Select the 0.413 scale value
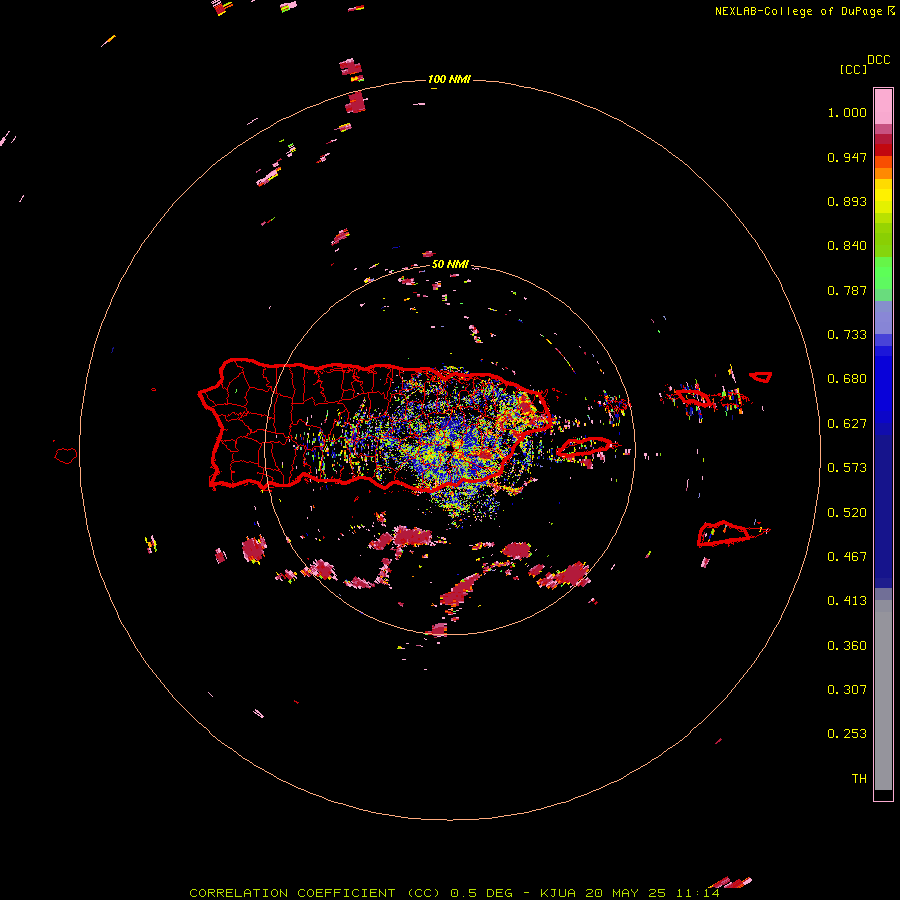 click(x=847, y=601)
